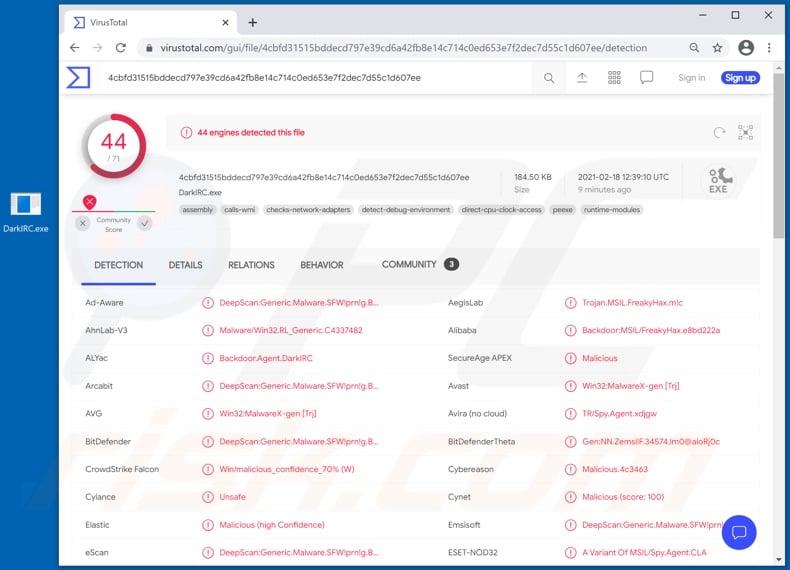The width and height of the screenshot is (790, 570).
Task: Click community score downvote X icon
Action: coord(83,223)
